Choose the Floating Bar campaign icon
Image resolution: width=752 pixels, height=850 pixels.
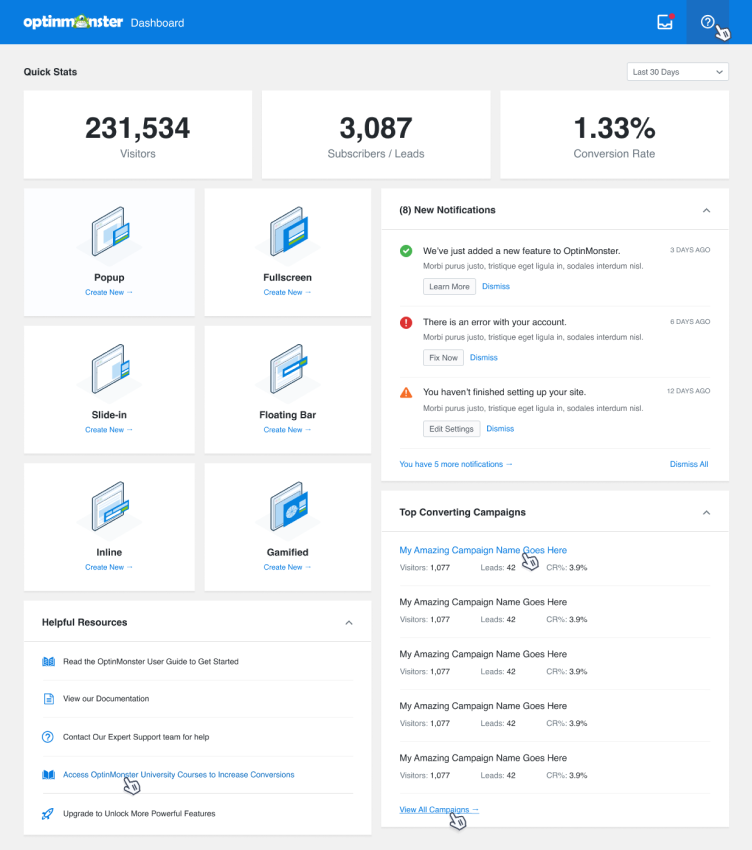[x=288, y=372]
